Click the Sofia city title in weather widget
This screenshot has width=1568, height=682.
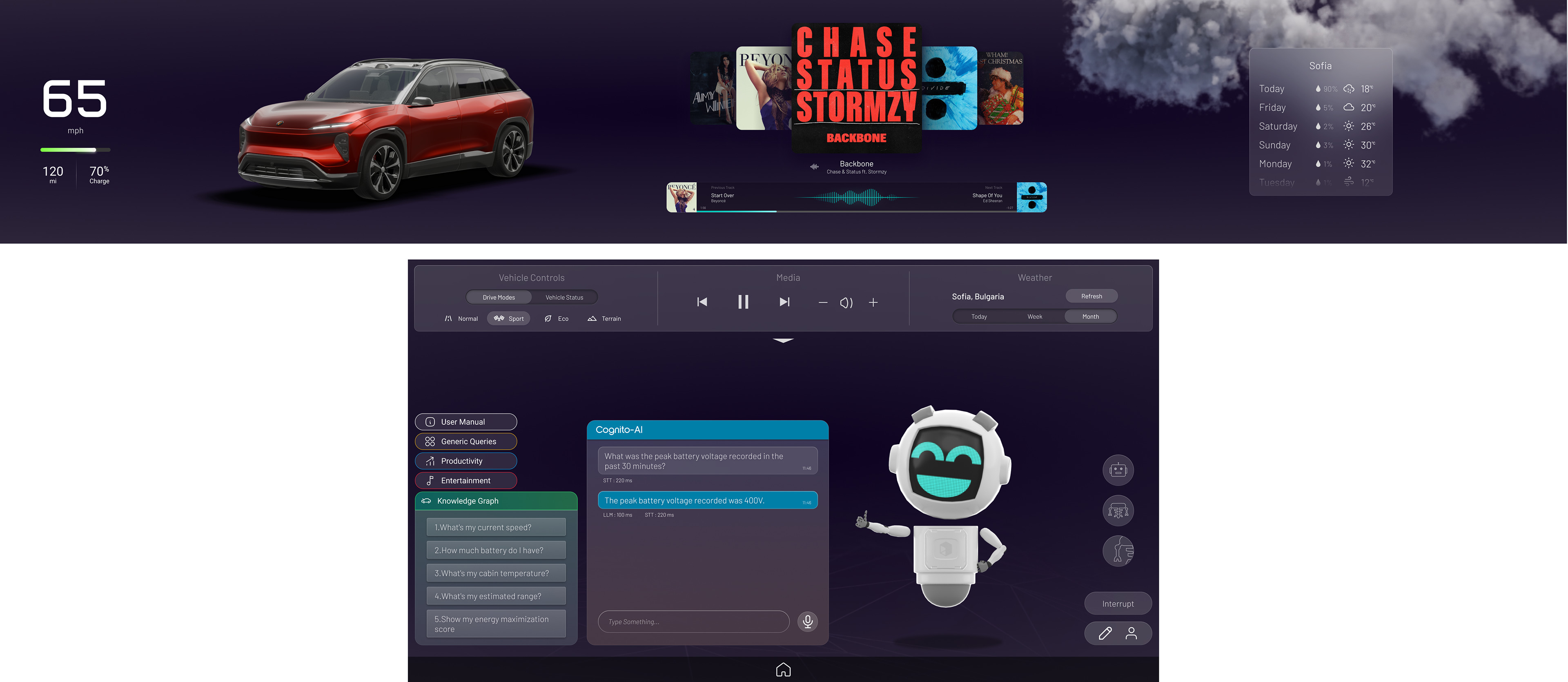click(1320, 66)
